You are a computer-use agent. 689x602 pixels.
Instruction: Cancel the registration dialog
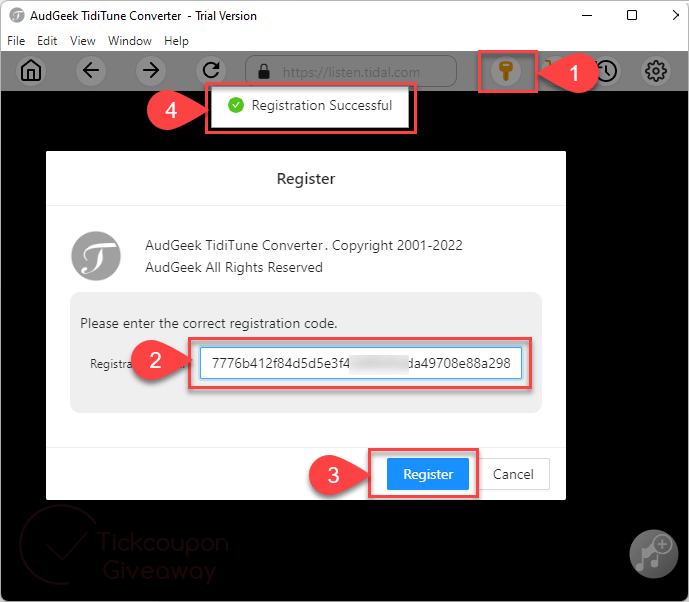(x=513, y=474)
